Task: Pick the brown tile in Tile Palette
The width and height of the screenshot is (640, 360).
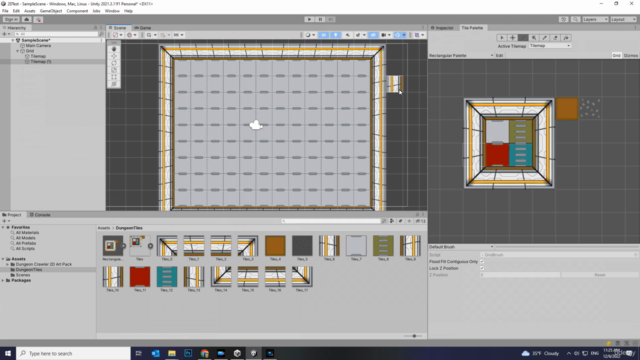Action: click(x=567, y=109)
